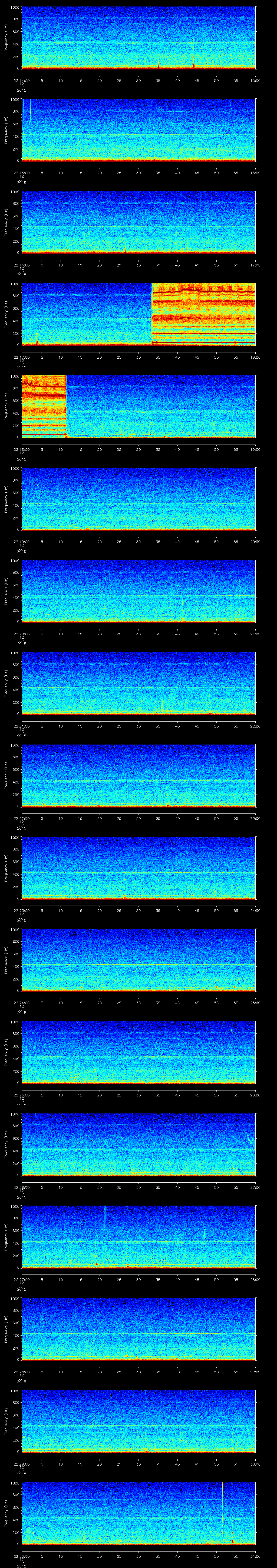This screenshot has width=277, height=1568.
Task: Click the 1000 frequency tick of the 22:14:00 panel
Action: pos(15,8)
